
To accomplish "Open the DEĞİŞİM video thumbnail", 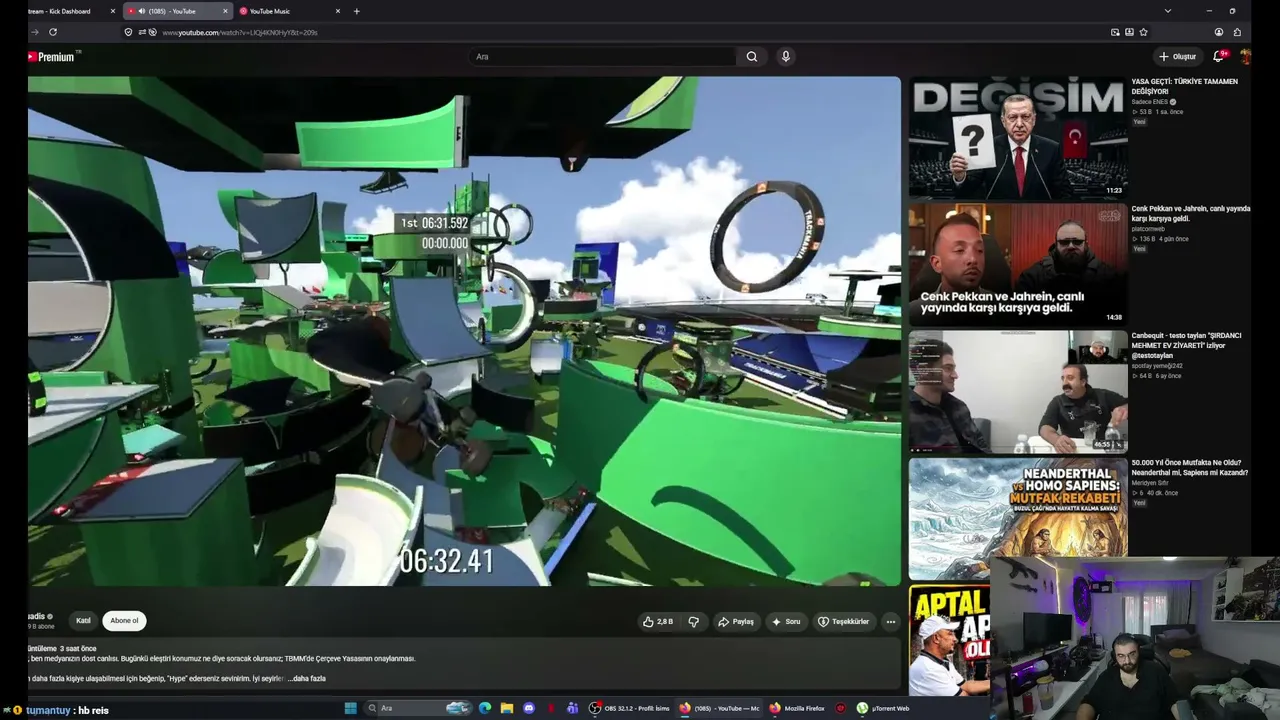I will click(1018, 138).
